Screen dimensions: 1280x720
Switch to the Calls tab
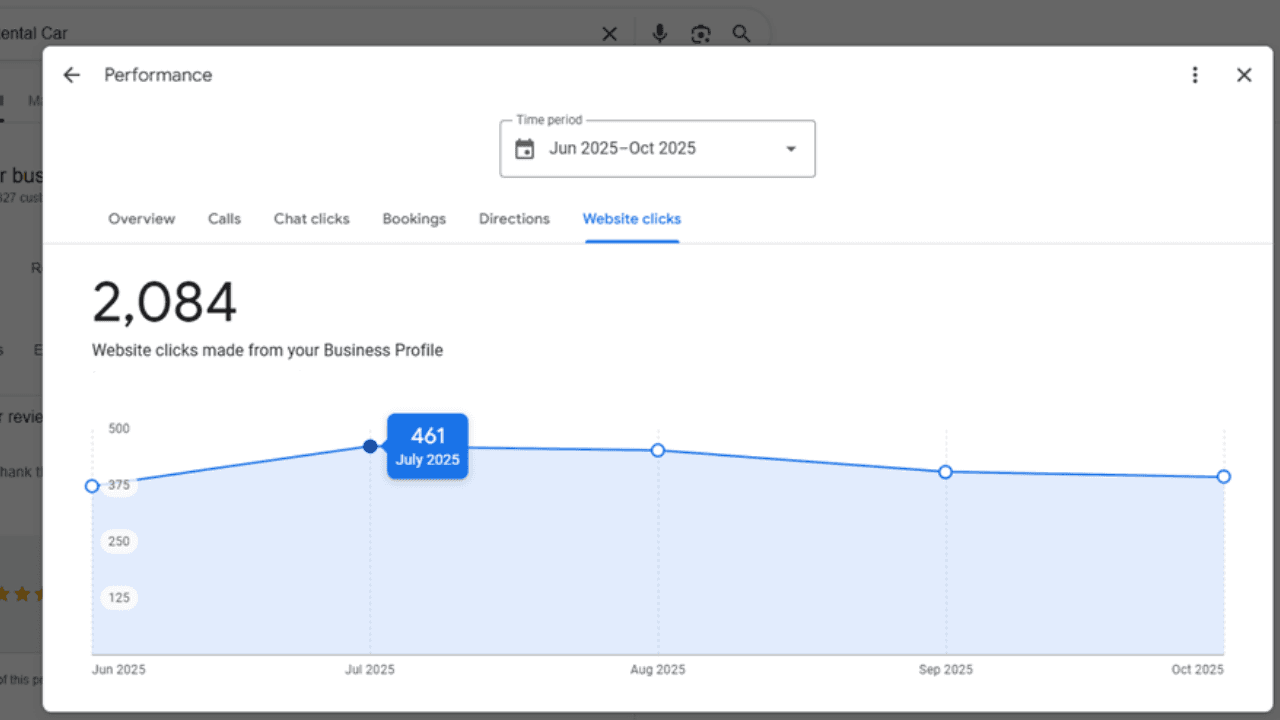point(224,218)
